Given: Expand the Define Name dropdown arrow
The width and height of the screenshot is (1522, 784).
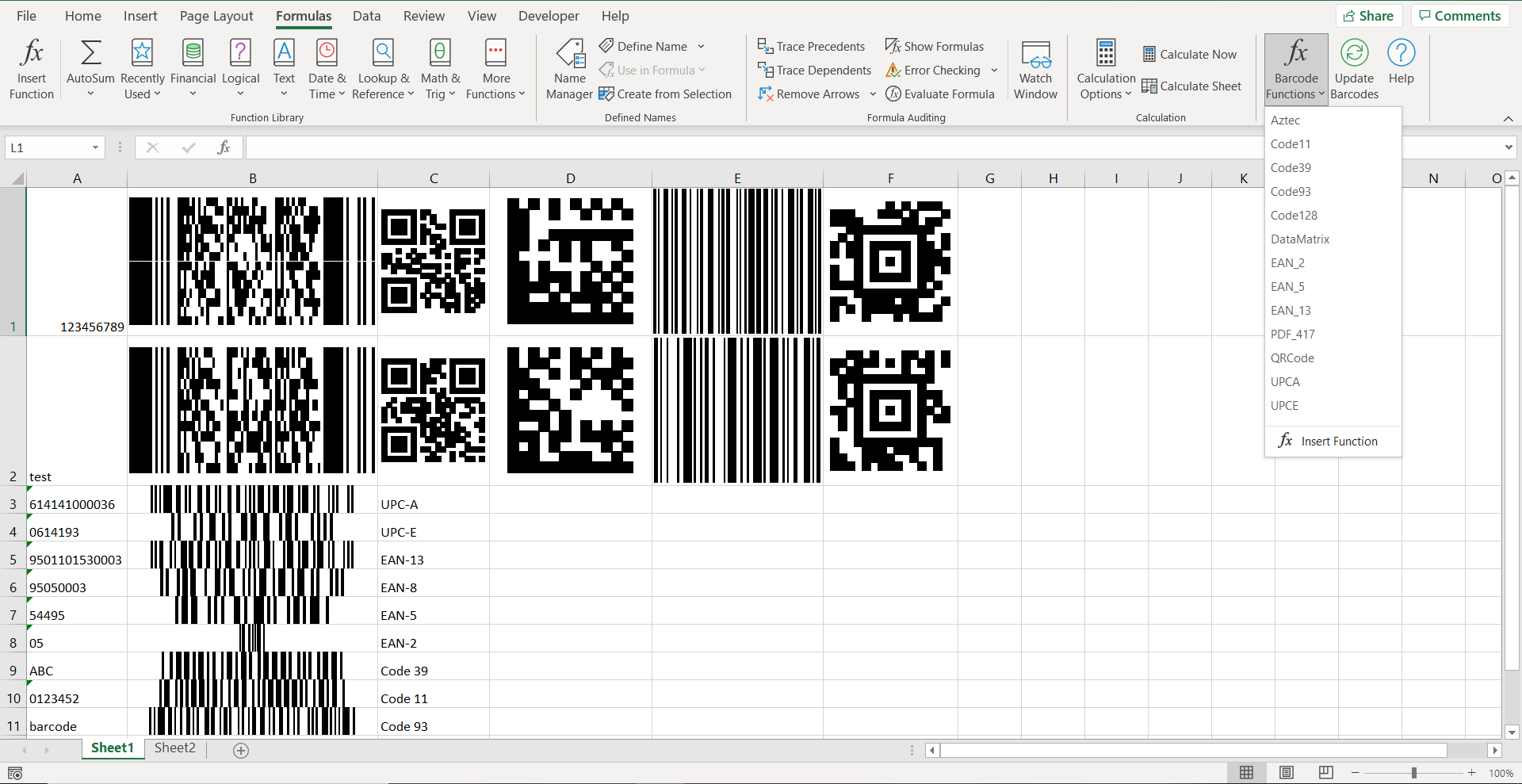Looking at the screenshot, I should click(701, 46).
